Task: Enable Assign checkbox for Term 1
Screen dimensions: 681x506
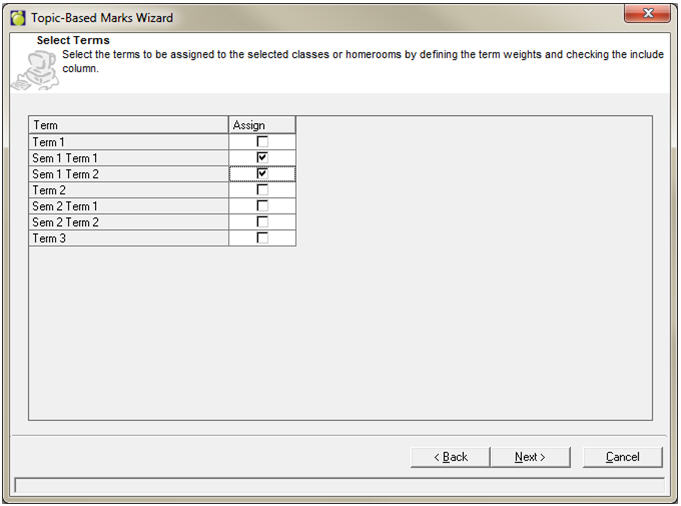Action: click(x=262, y=142)
